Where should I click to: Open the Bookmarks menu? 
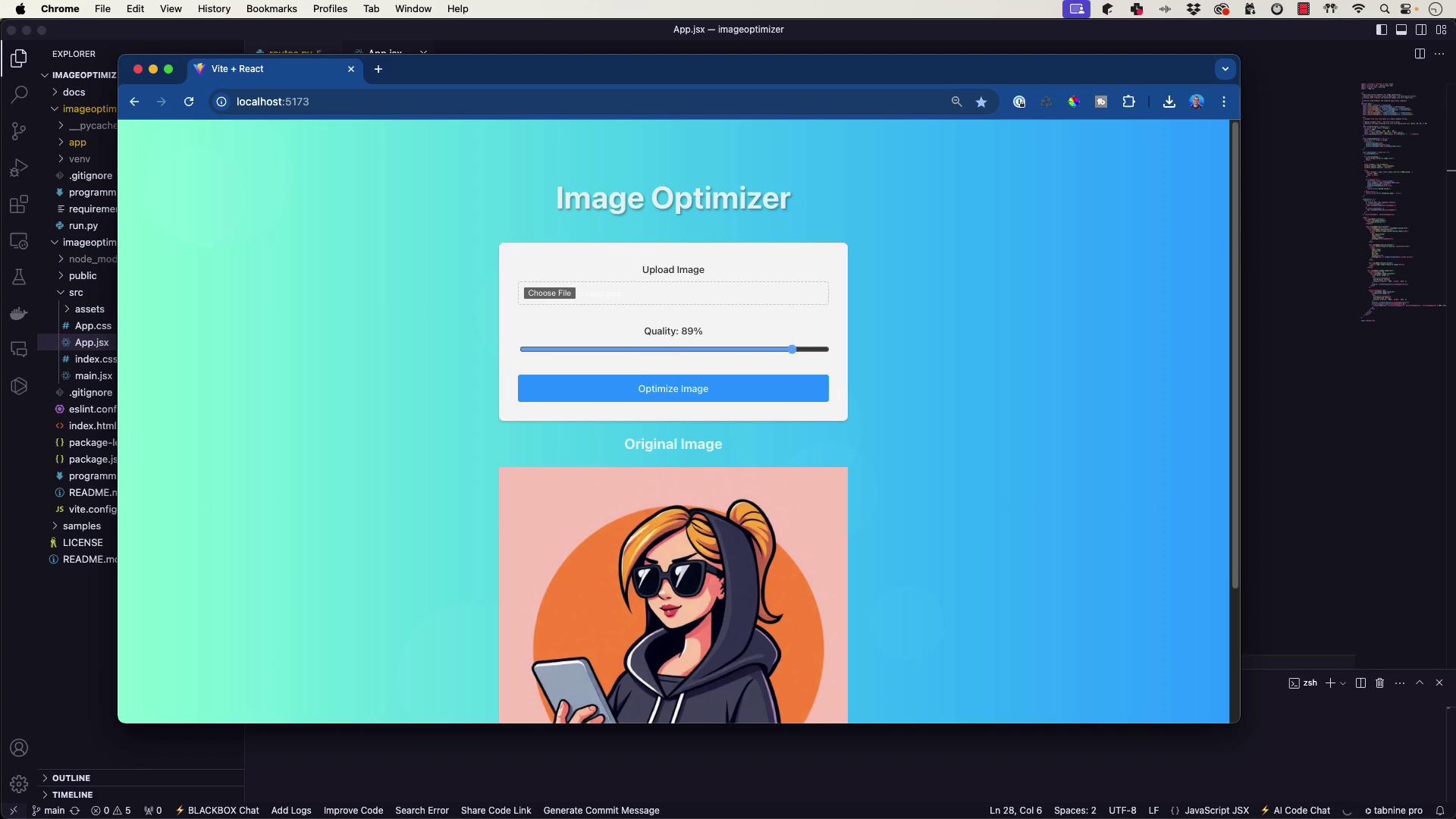271,8
